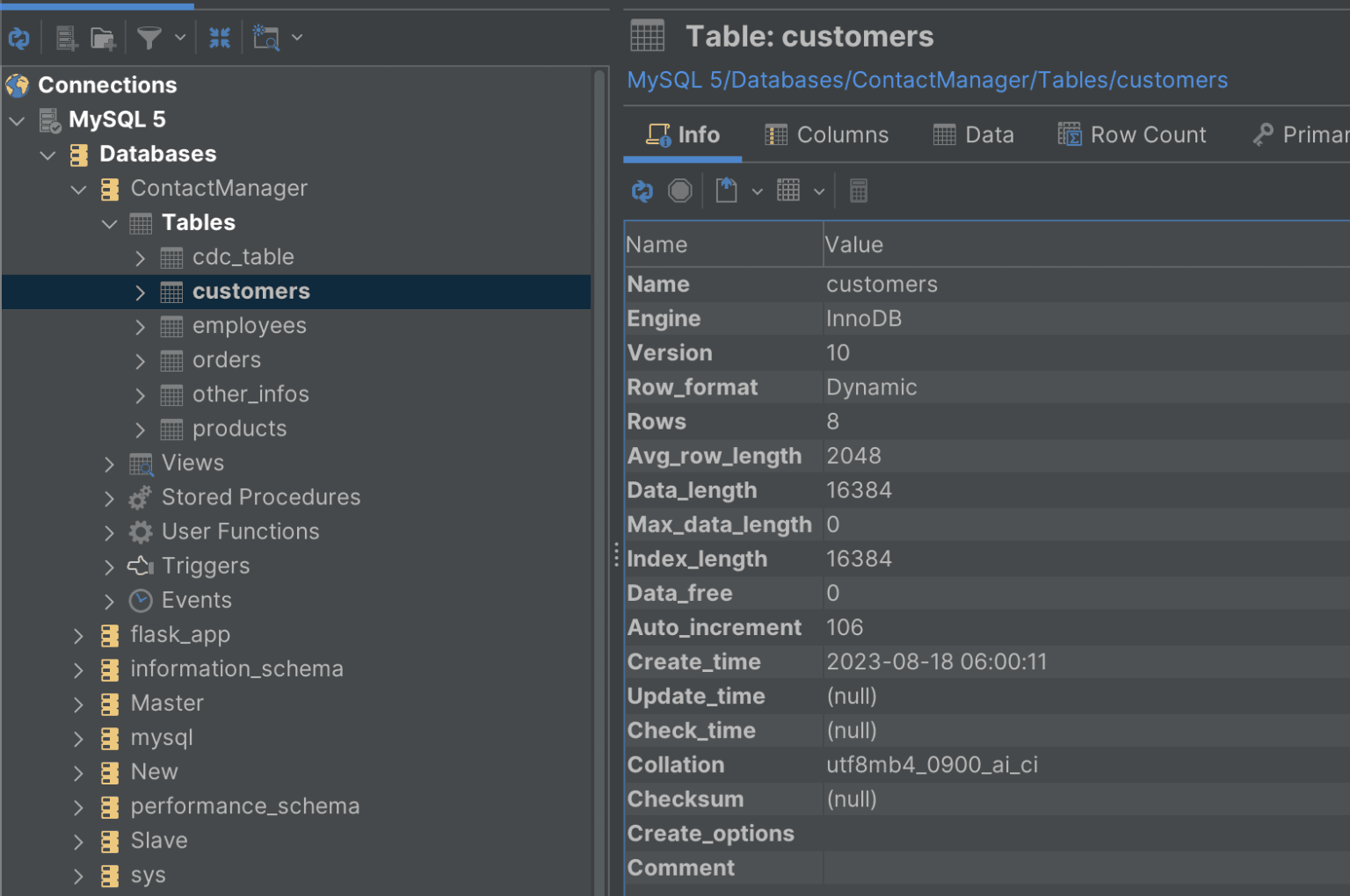
Task: Expand the Stored Procedures folder
Action: [x=109, y=498]
